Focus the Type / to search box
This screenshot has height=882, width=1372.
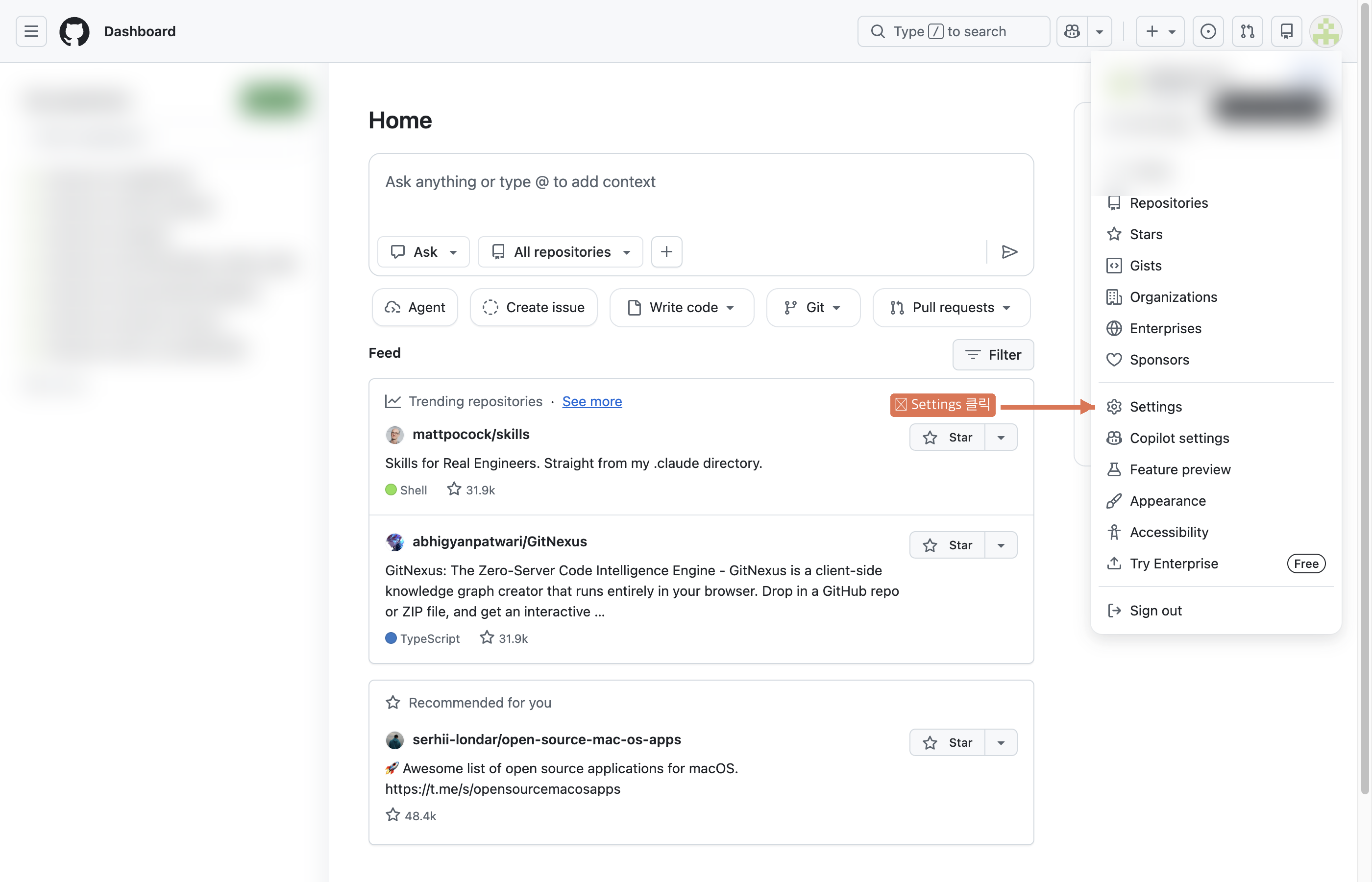coord(954,31)
